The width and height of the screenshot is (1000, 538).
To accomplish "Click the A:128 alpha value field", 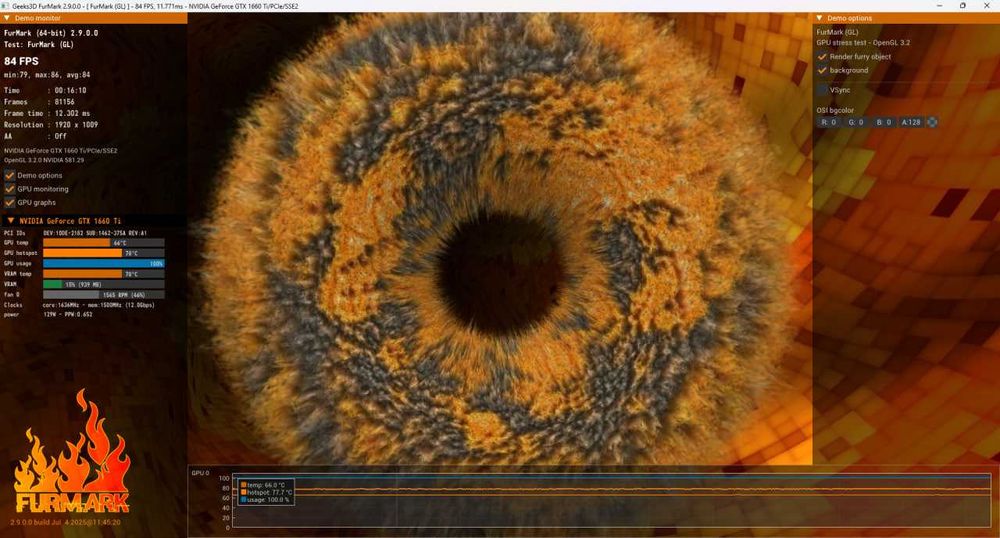I will pyautogui.click(x=911, y=122).
